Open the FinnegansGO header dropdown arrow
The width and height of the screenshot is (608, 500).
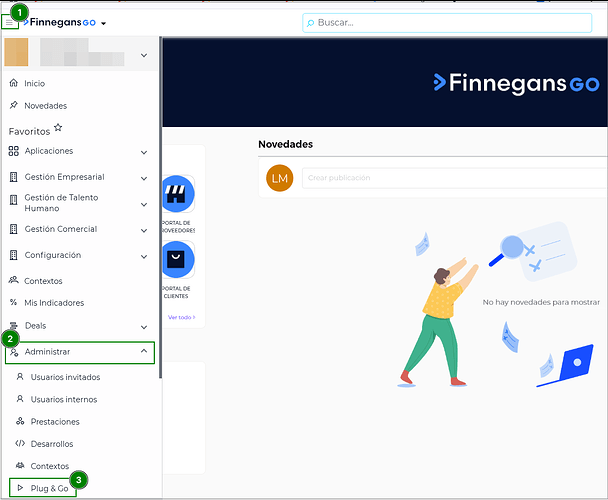click(x=104, y=23)
